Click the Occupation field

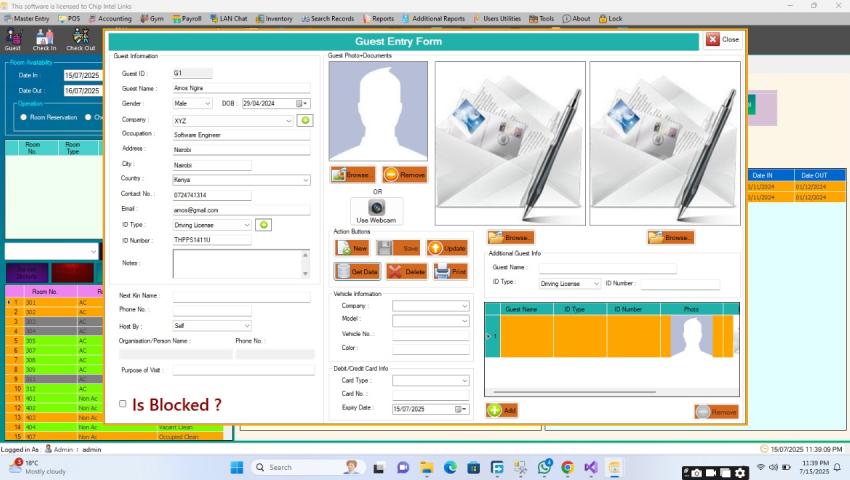pyautogui.click(x=241, y=135)
